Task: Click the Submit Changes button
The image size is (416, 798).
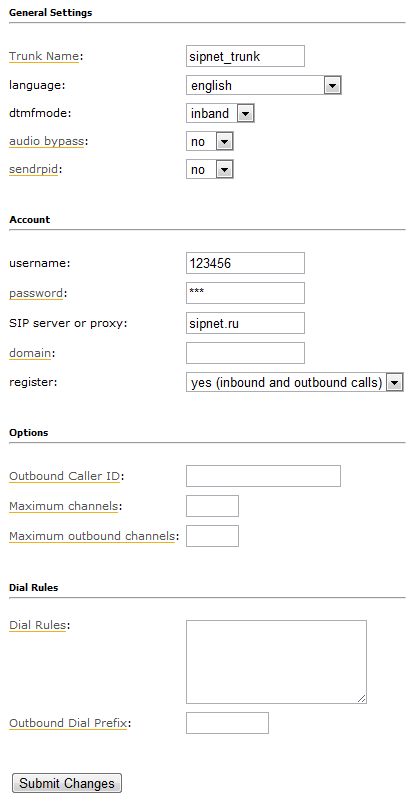Action: tap(67, 783)
